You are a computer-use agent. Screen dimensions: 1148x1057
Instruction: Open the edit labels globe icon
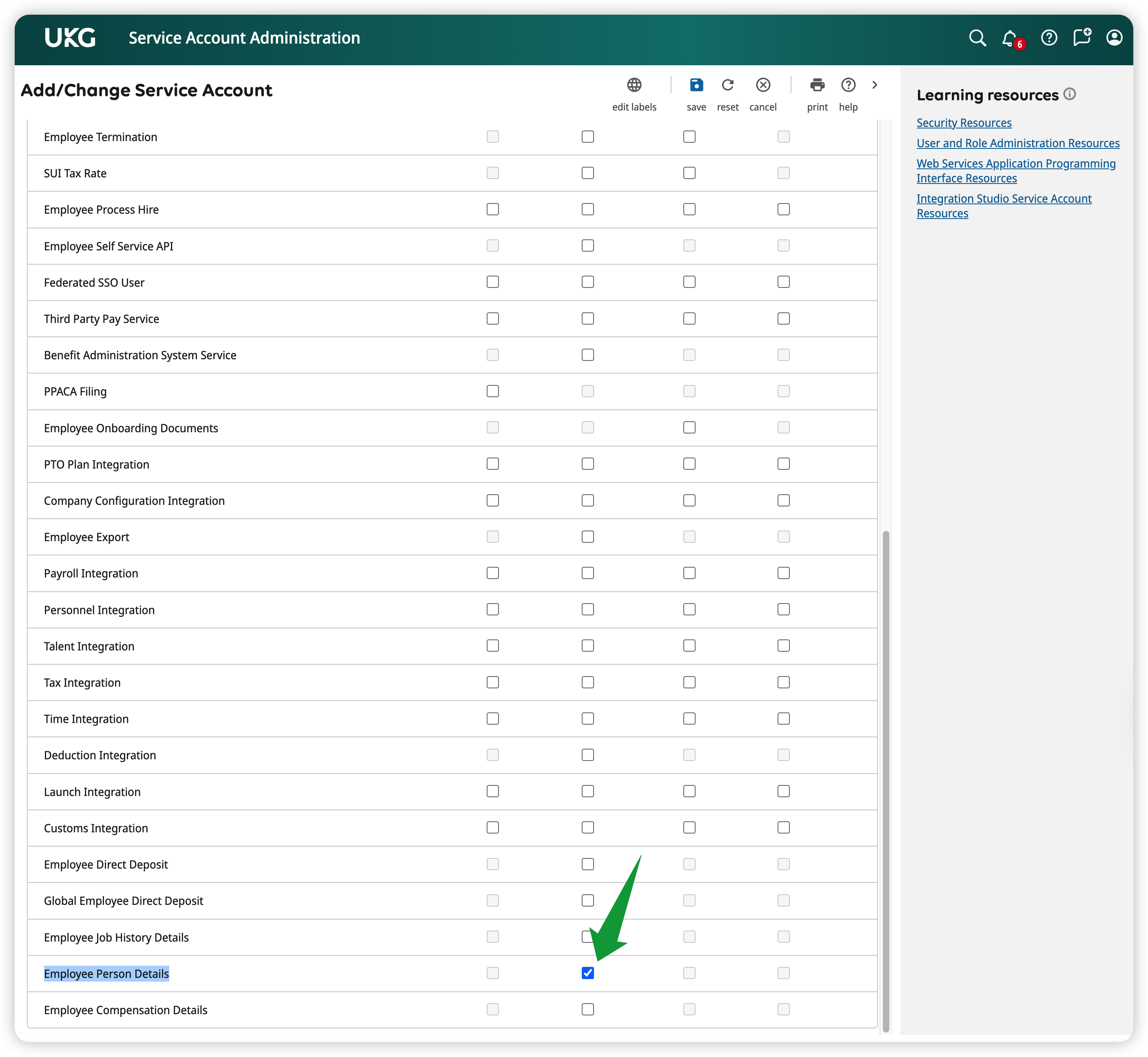[634, 85]
